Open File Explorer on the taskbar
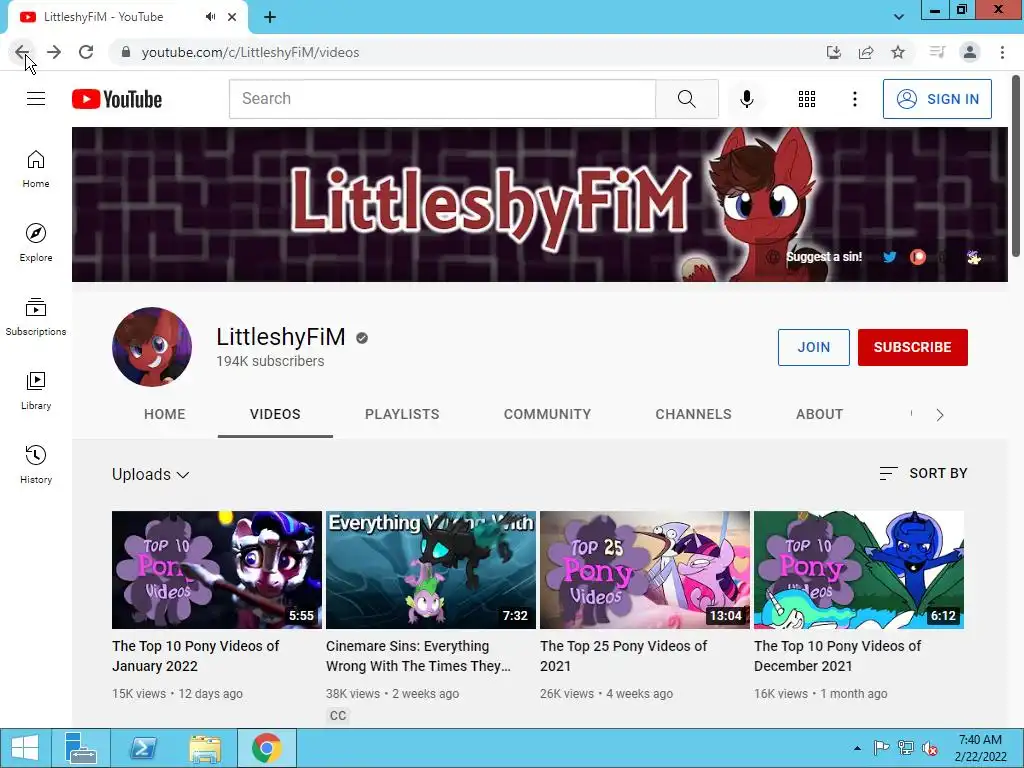 point(204,748)
